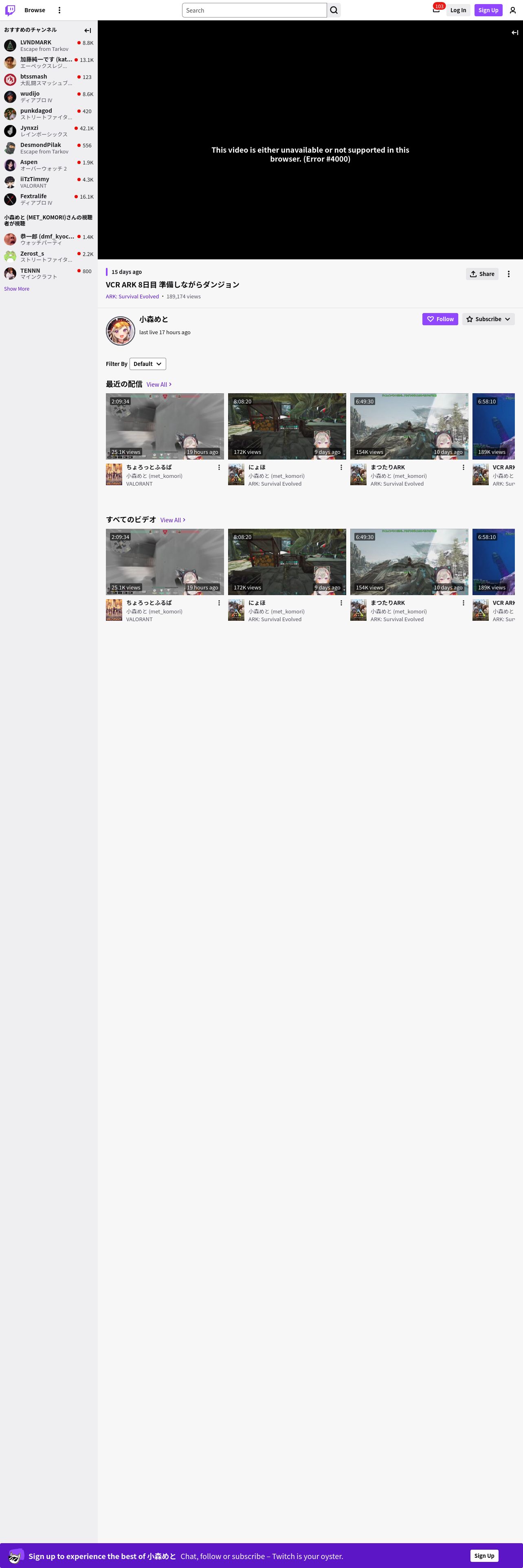Open options for まつたりARK in 最近の配信
The width and height of the screenshot is (523, 1568).
(464, 467)
